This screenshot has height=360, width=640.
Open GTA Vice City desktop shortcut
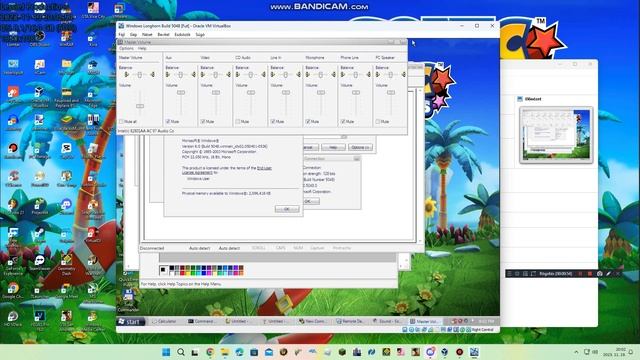93,11
